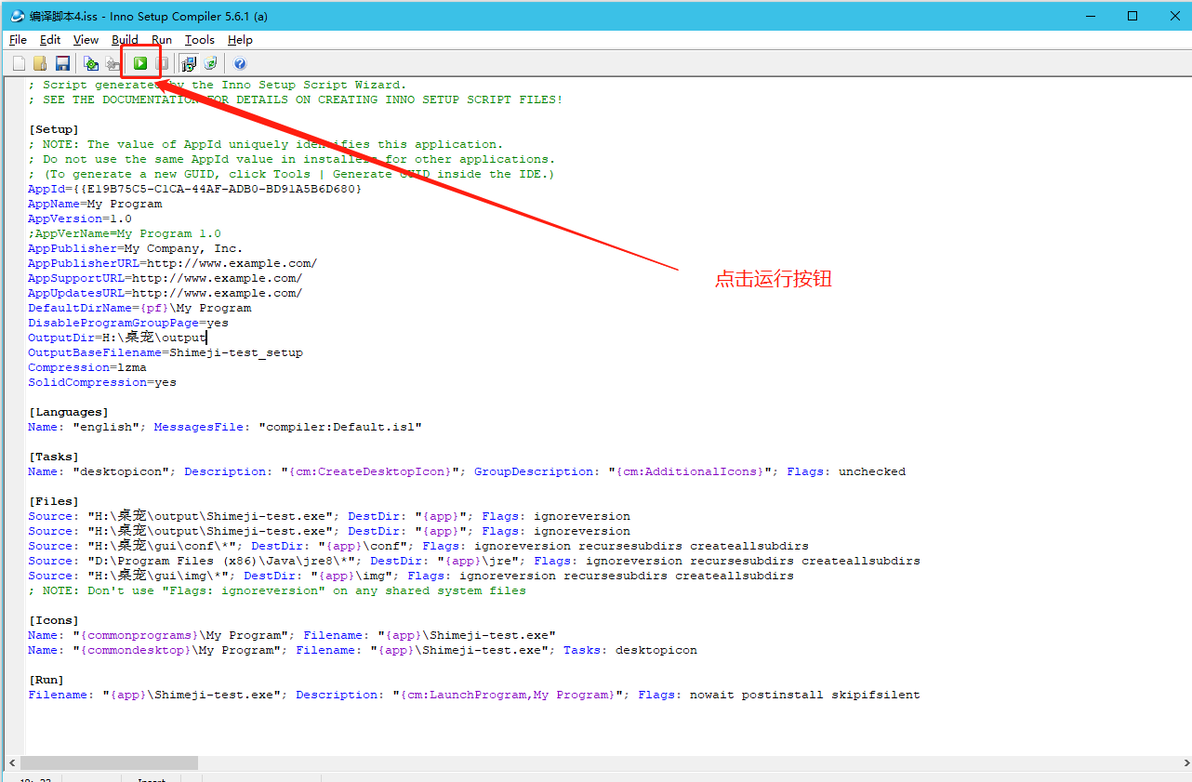The image size is (1192, 782).
Task: Create a new script with New icon
Action: 19,64
